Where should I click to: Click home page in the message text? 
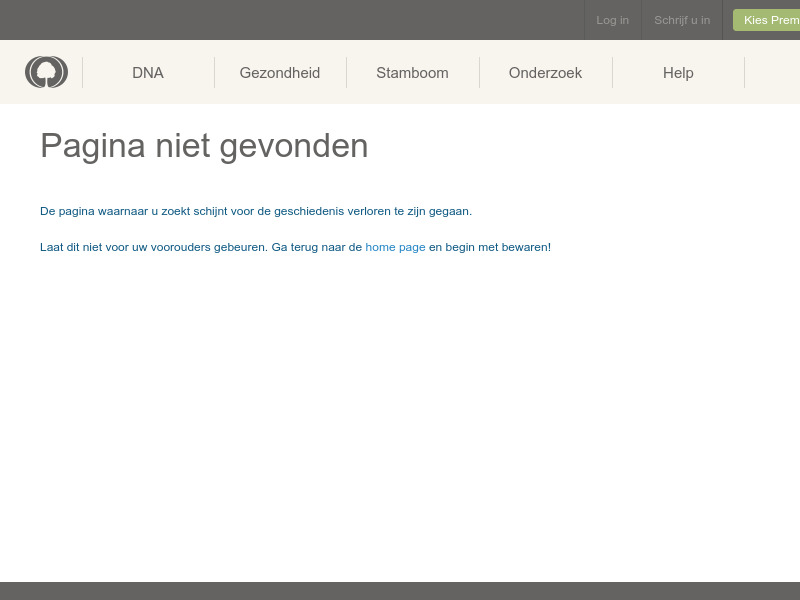395,247
